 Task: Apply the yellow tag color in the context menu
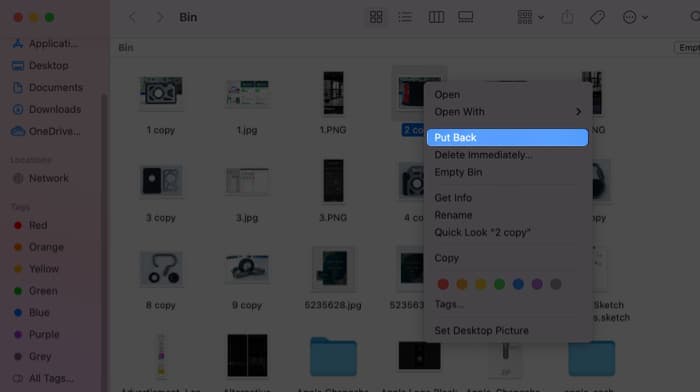(x=481, y=284)
